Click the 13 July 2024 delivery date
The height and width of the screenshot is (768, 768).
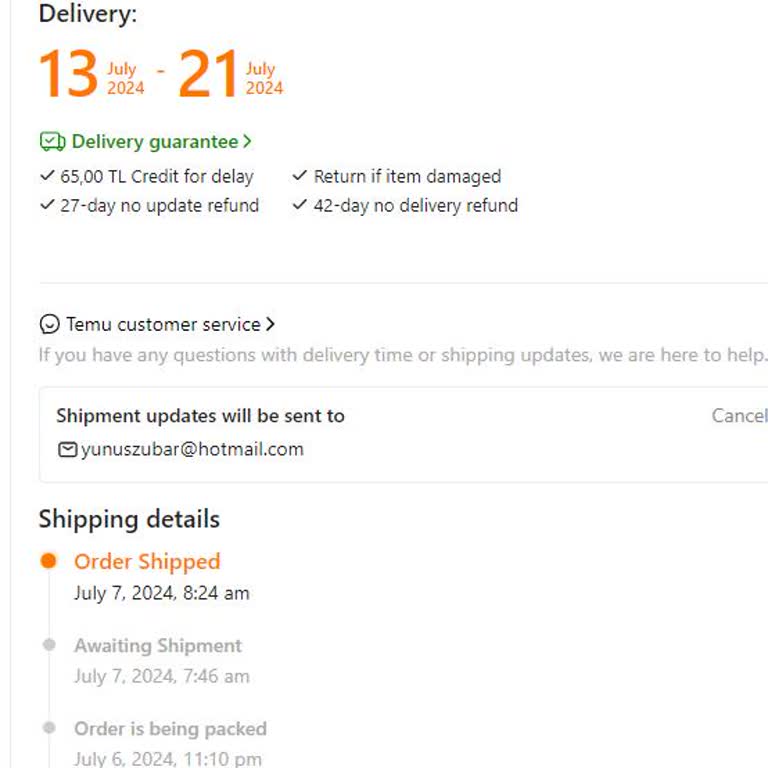pos(91,76)
